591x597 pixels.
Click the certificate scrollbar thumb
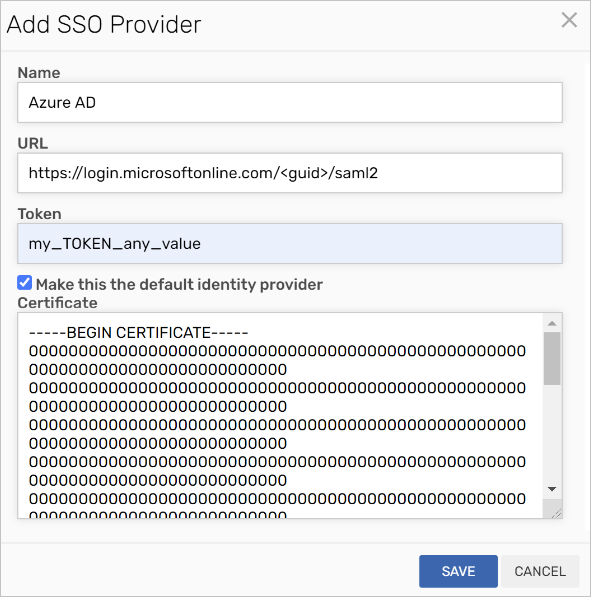[x=552, y=358]
